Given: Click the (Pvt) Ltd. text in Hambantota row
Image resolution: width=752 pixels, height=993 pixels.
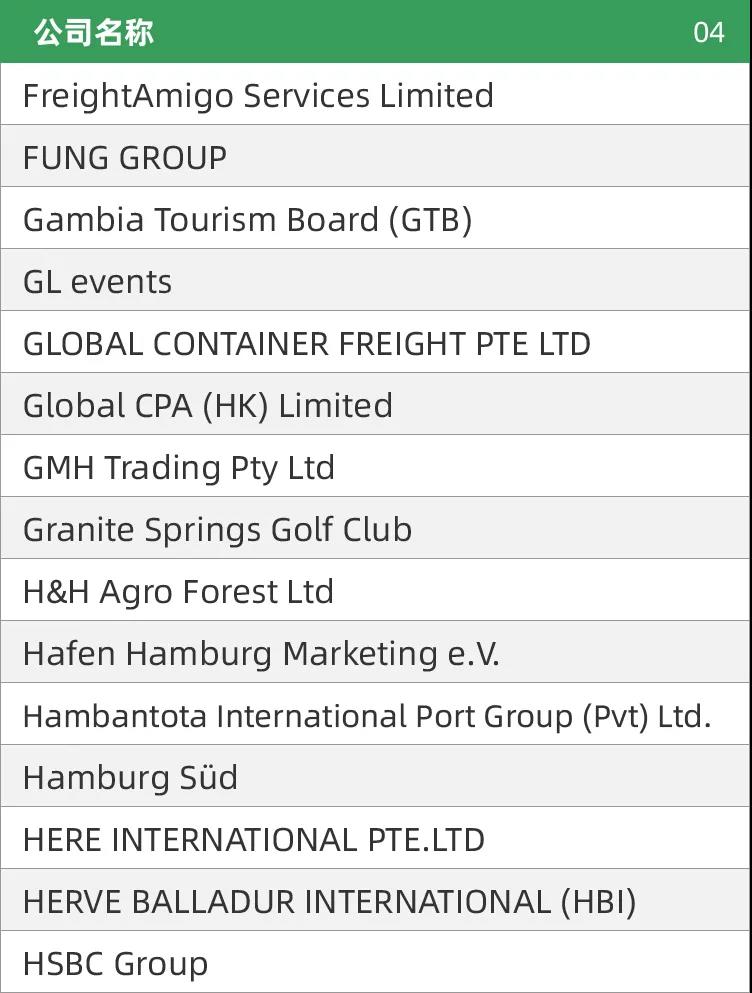Looking at the screenshot, I should (646, 717).
